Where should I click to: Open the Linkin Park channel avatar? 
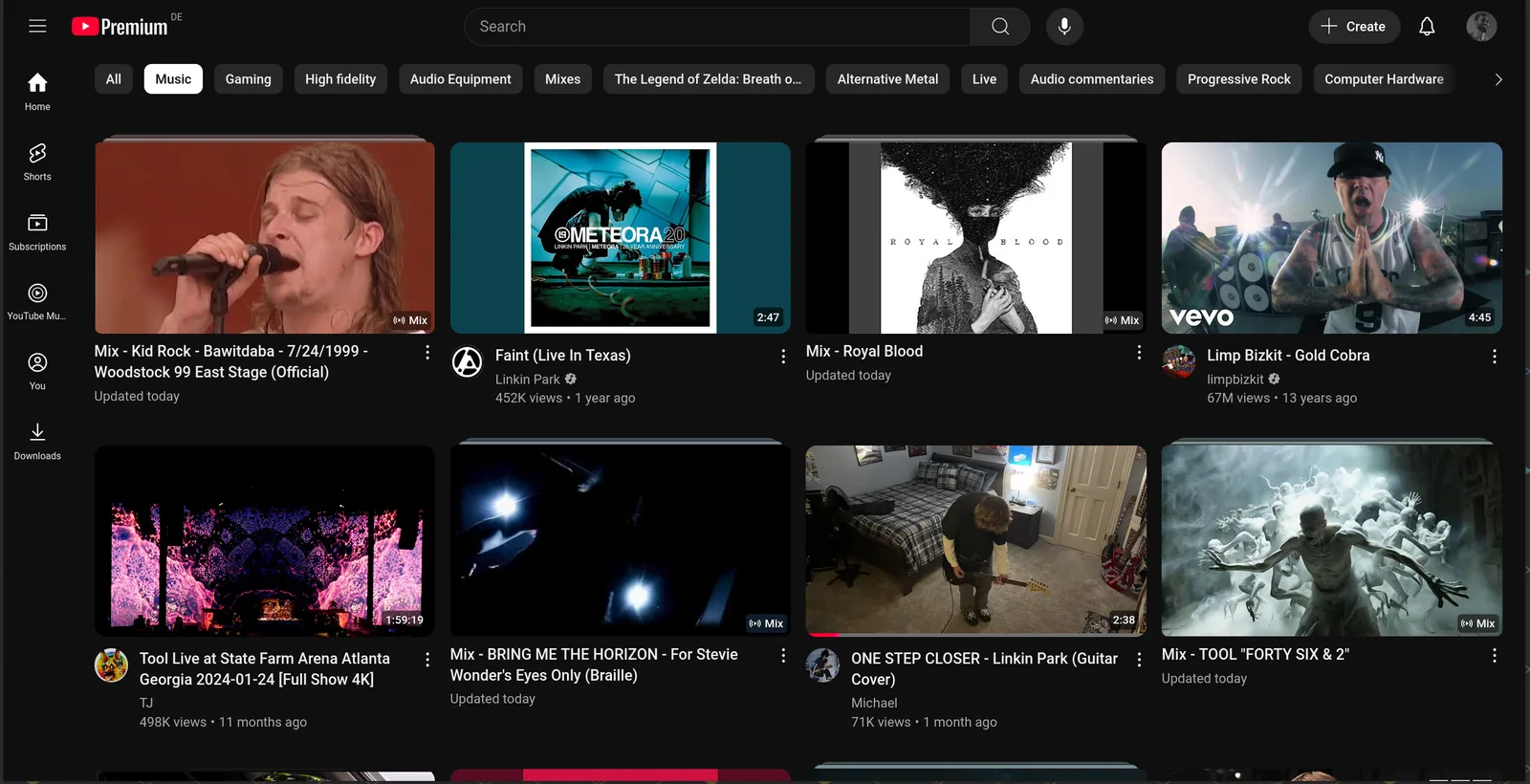467,362
